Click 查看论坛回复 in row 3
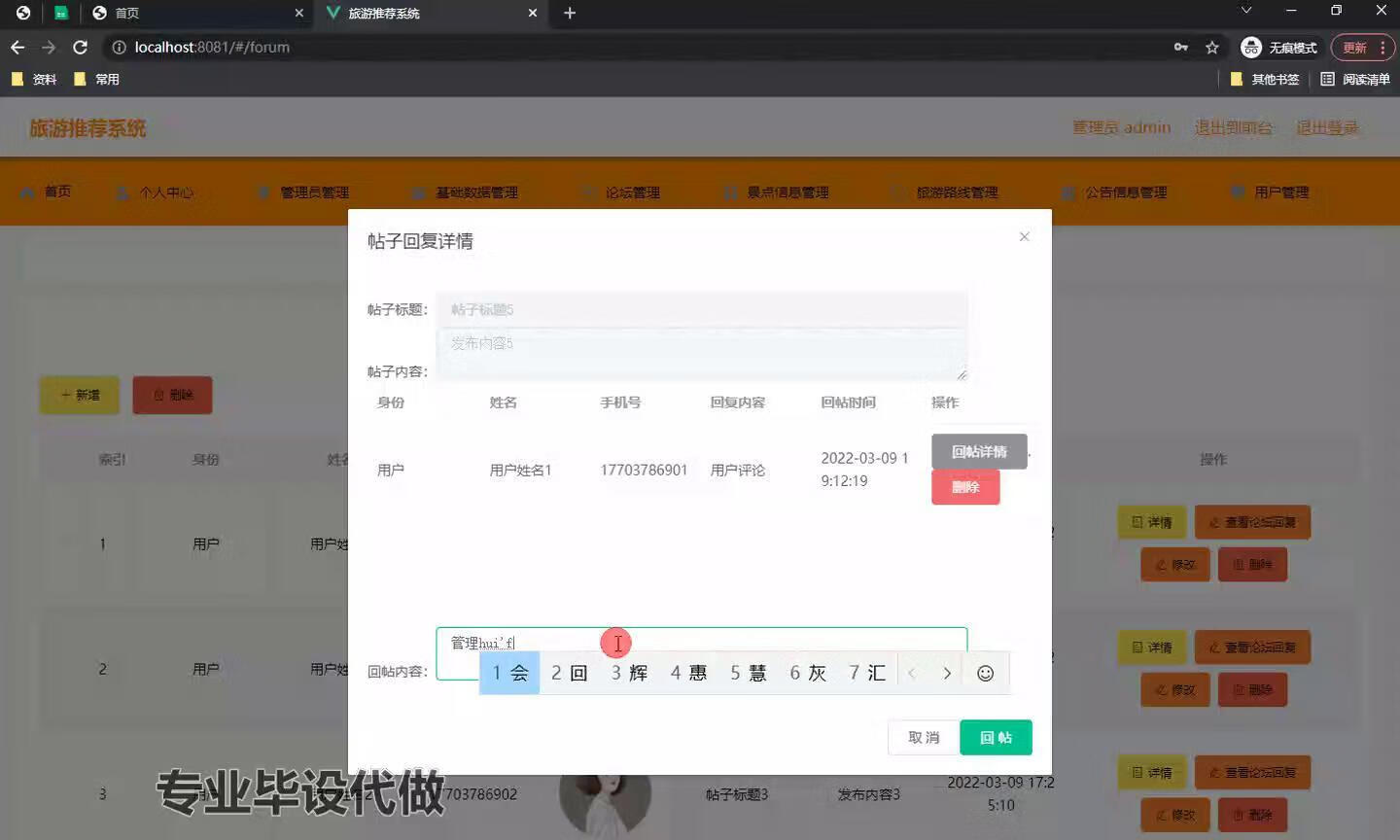The image size is (1400, 840). 1252,773
